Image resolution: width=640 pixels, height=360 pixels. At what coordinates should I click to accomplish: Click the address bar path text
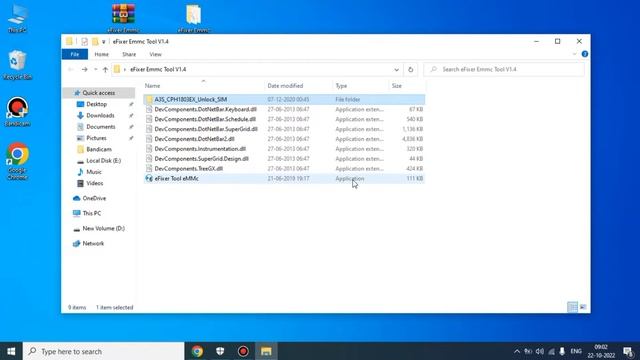tap(158, 69)
